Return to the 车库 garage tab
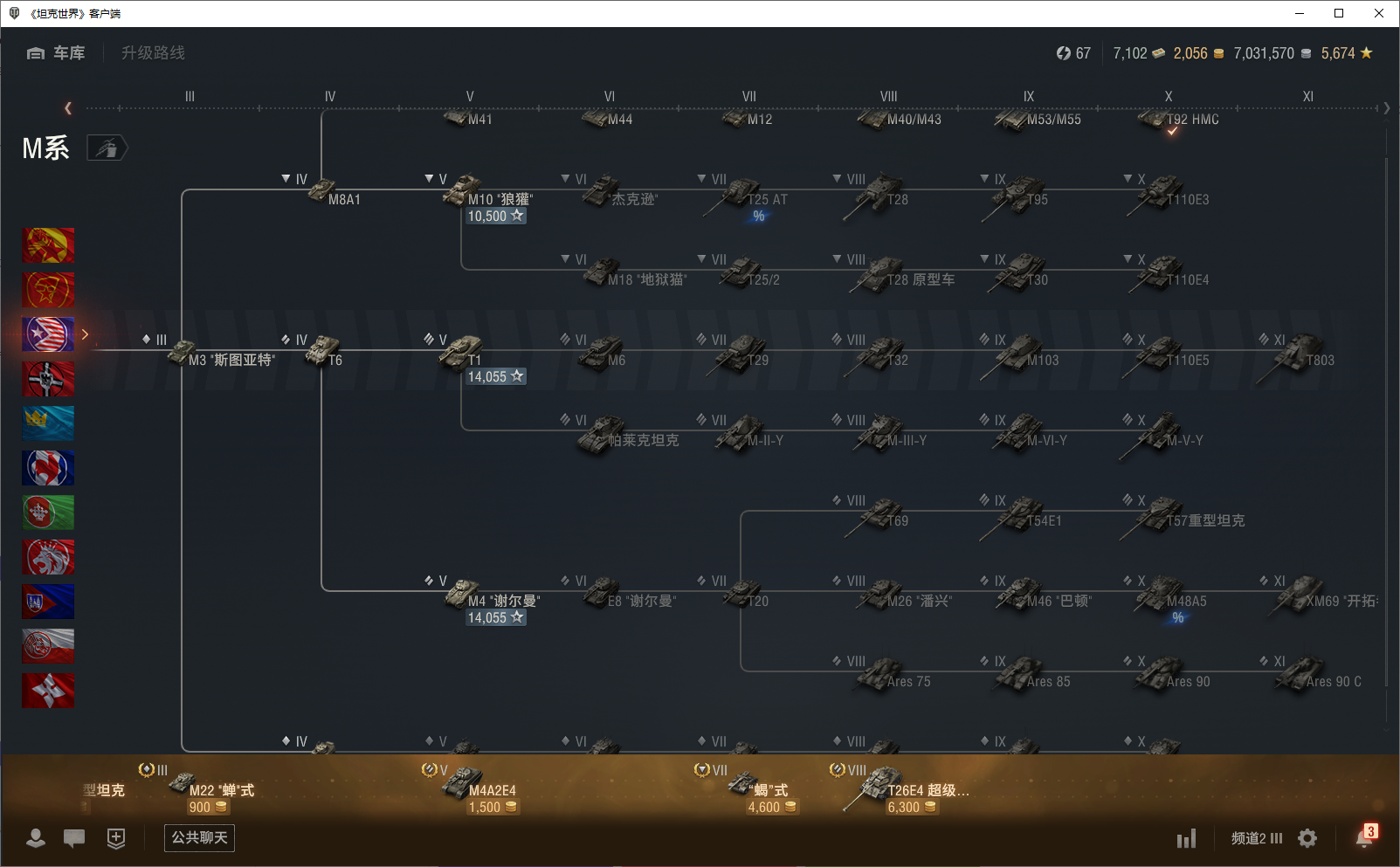This screenshot has width=1400, height=867. (x=57, y=53)
